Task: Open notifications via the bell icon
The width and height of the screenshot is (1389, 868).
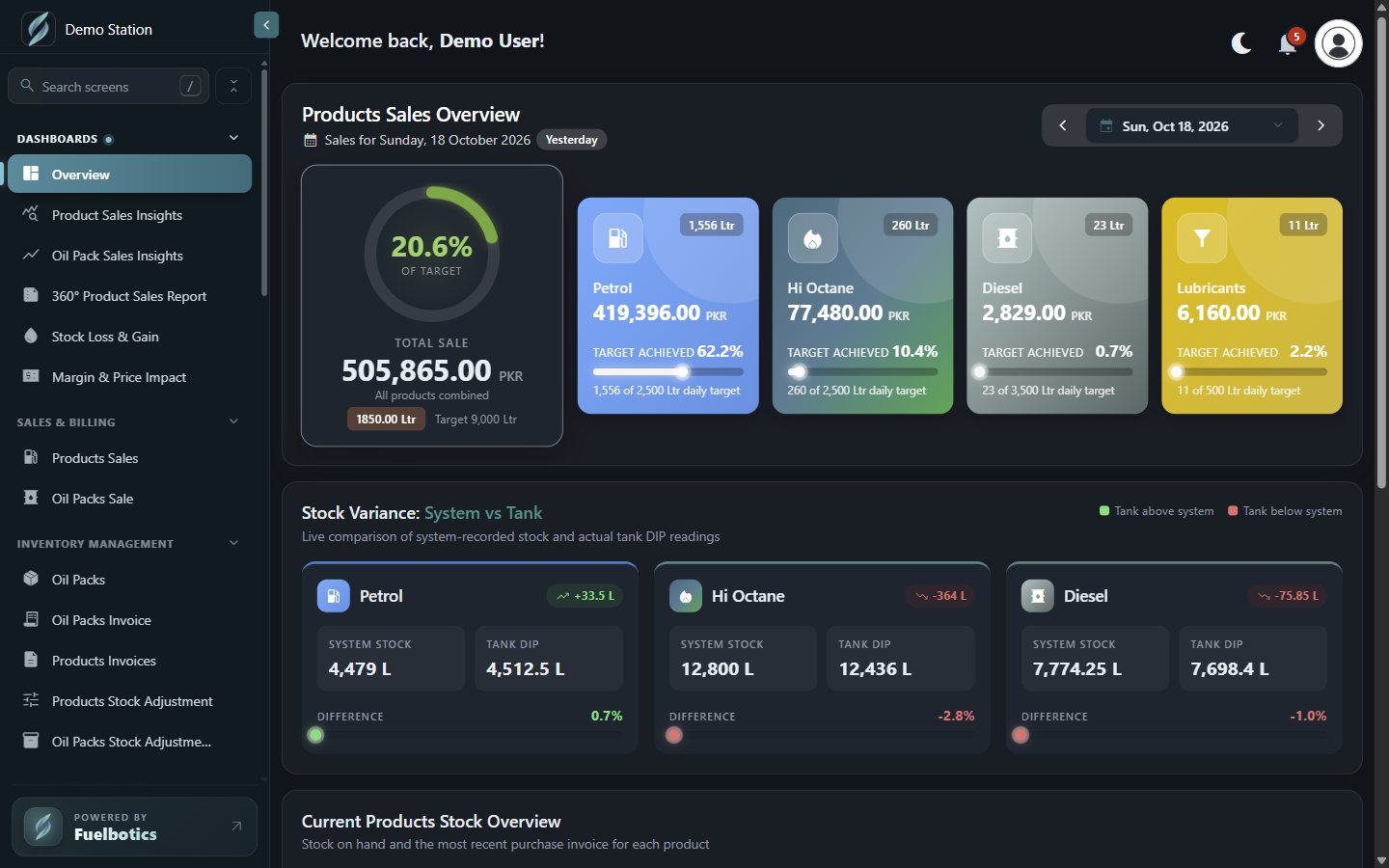Action: pos(1288,43)
